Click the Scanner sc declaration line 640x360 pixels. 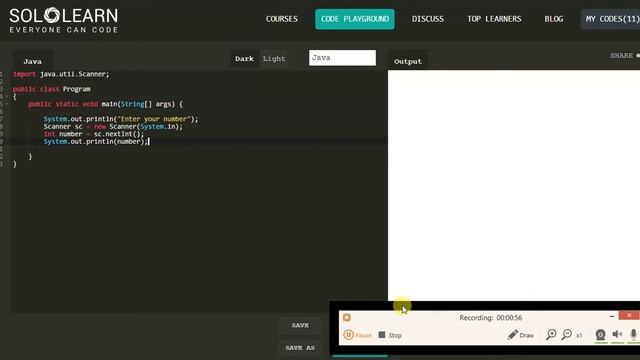(113, 127)
